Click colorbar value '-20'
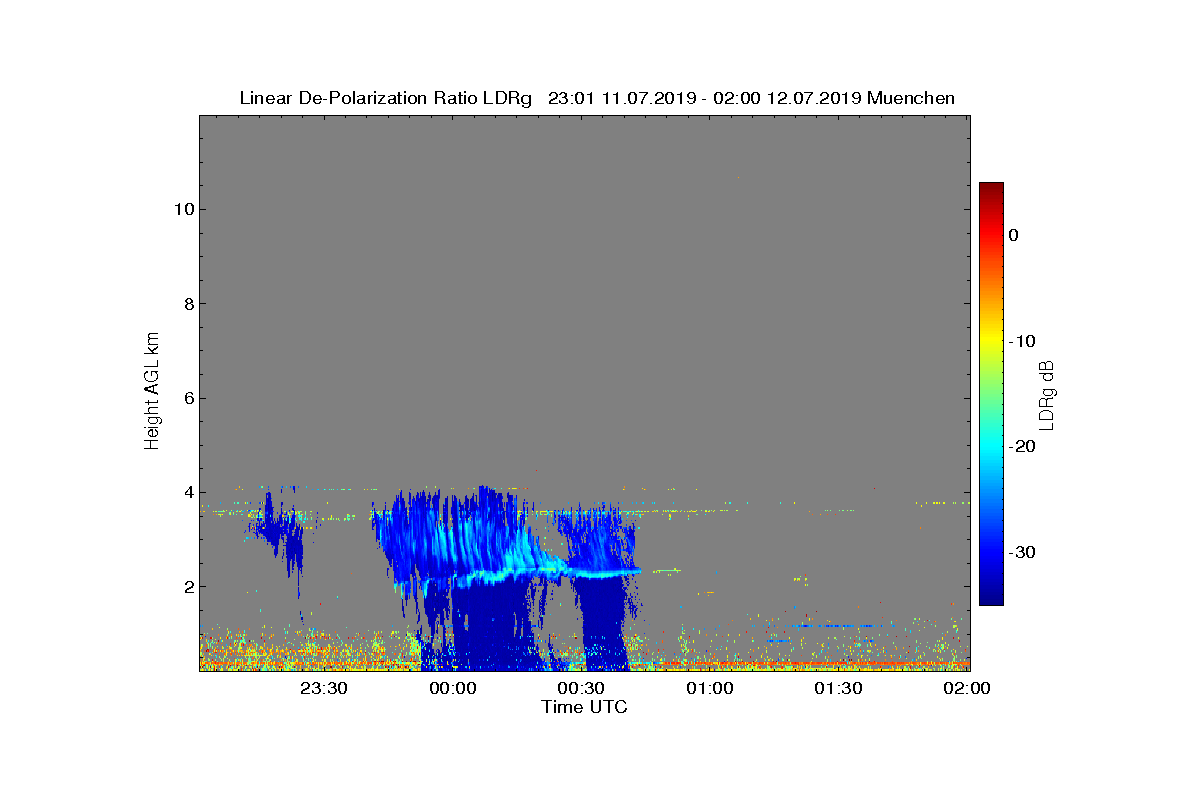This screenshot has height=800, width=1200. coord(1021,446)
